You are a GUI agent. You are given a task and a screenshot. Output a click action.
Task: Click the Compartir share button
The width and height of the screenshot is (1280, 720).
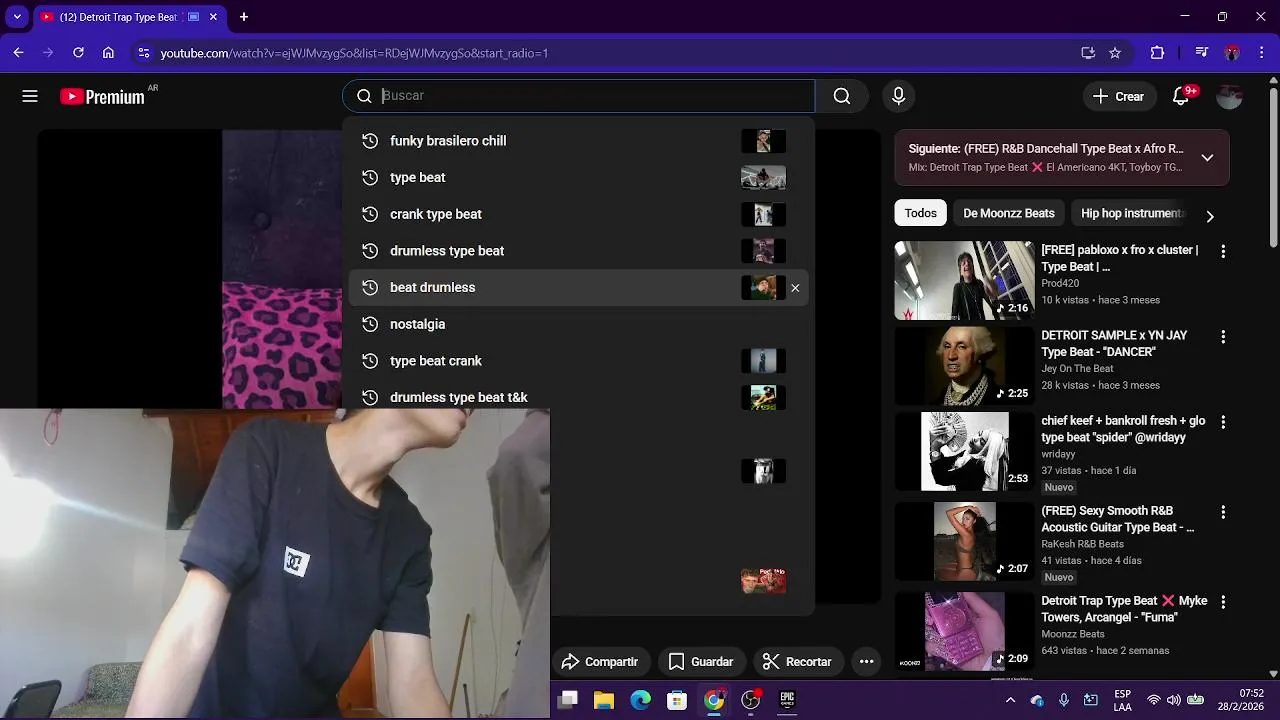pos(600,662)
